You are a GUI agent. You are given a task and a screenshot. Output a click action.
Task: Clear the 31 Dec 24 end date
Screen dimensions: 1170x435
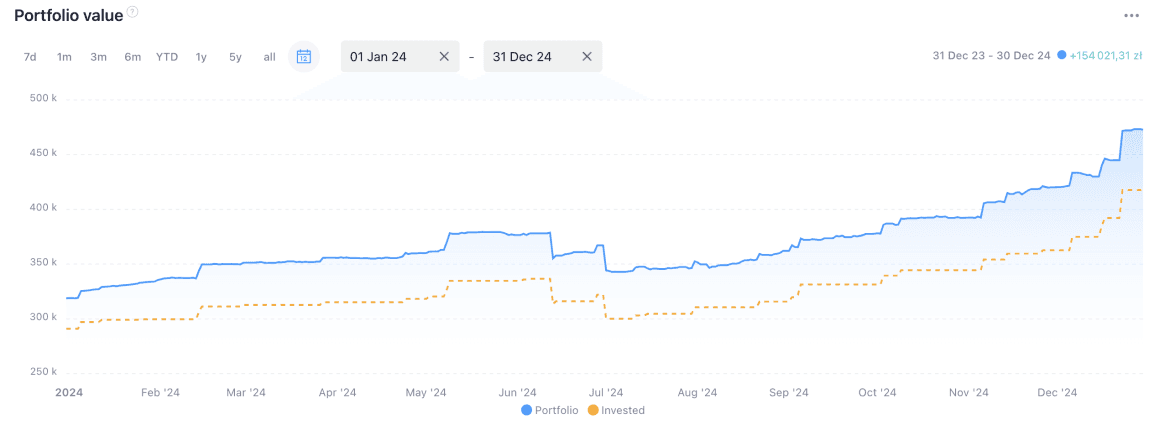tap(587, 57)
